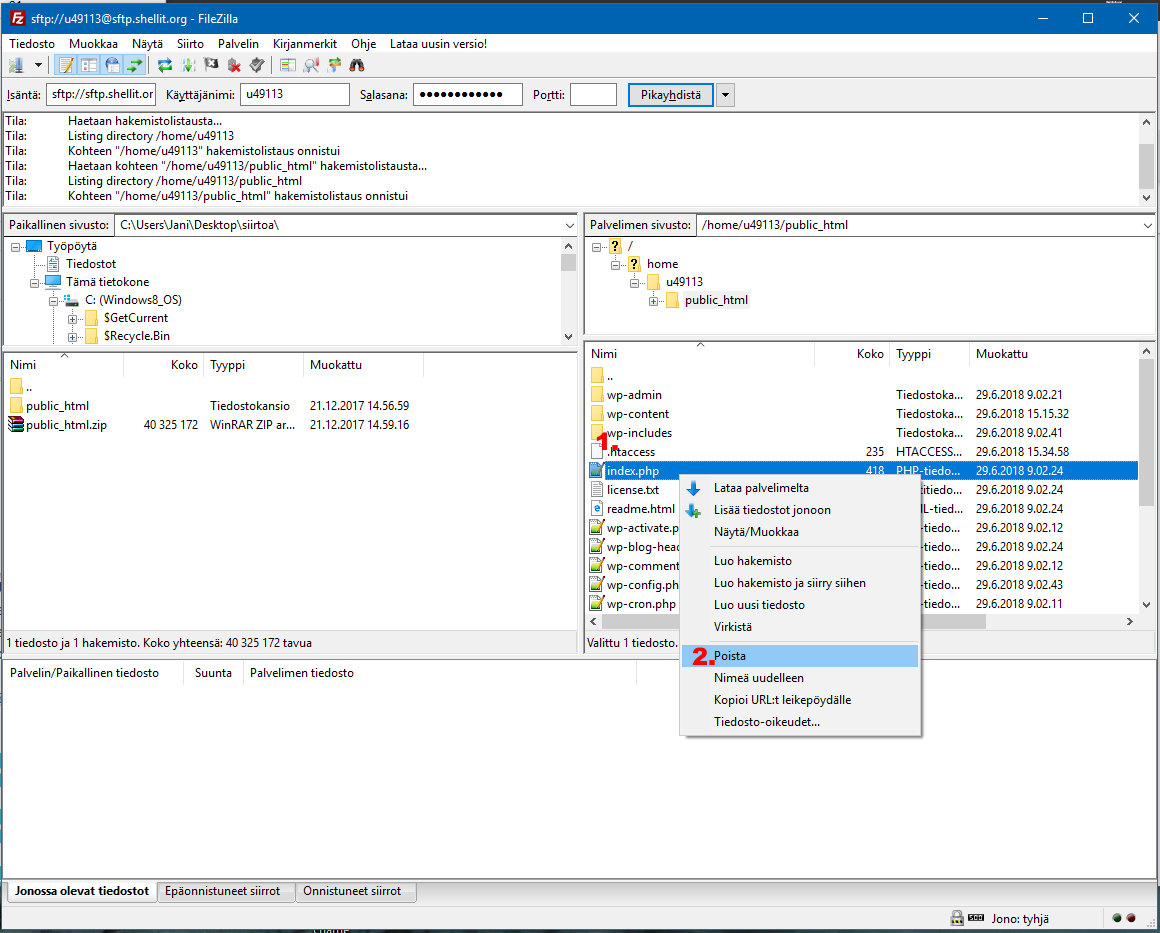Screen dimensions: 1160x933
Task: Collapse the remote home tree node
Action: [x=615, y=265]
